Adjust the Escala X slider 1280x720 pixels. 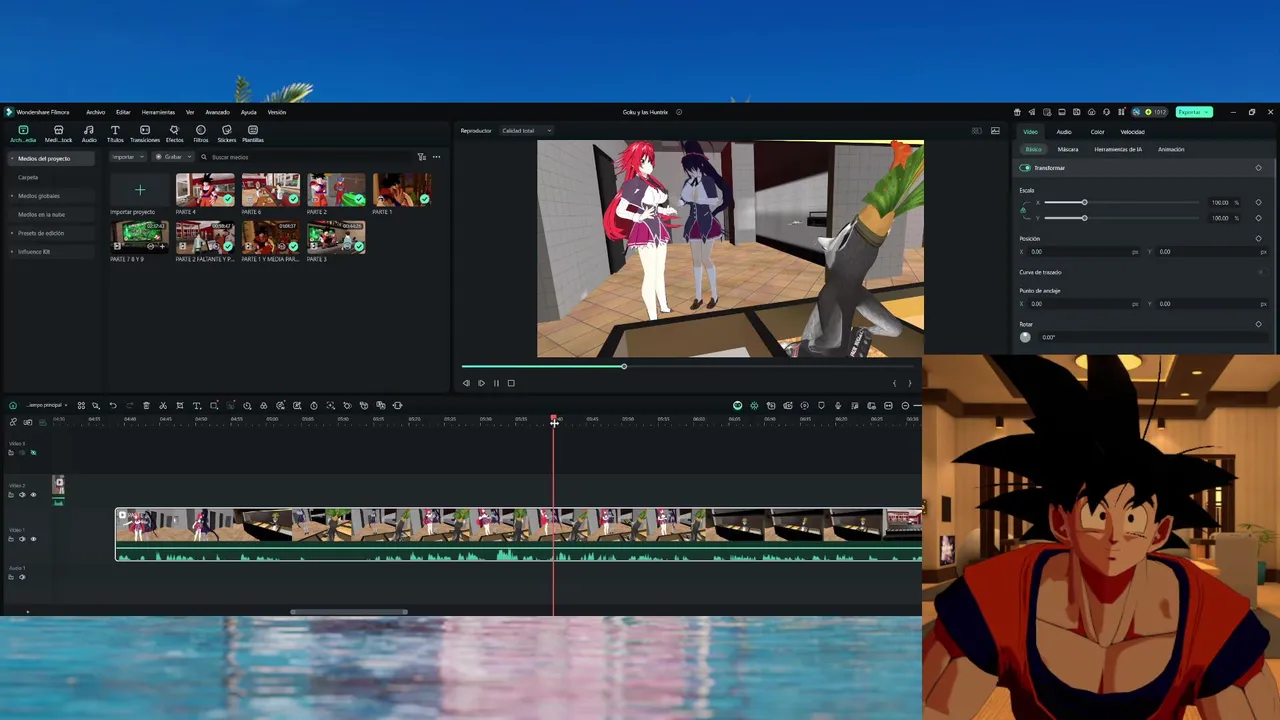point(1121,203)
